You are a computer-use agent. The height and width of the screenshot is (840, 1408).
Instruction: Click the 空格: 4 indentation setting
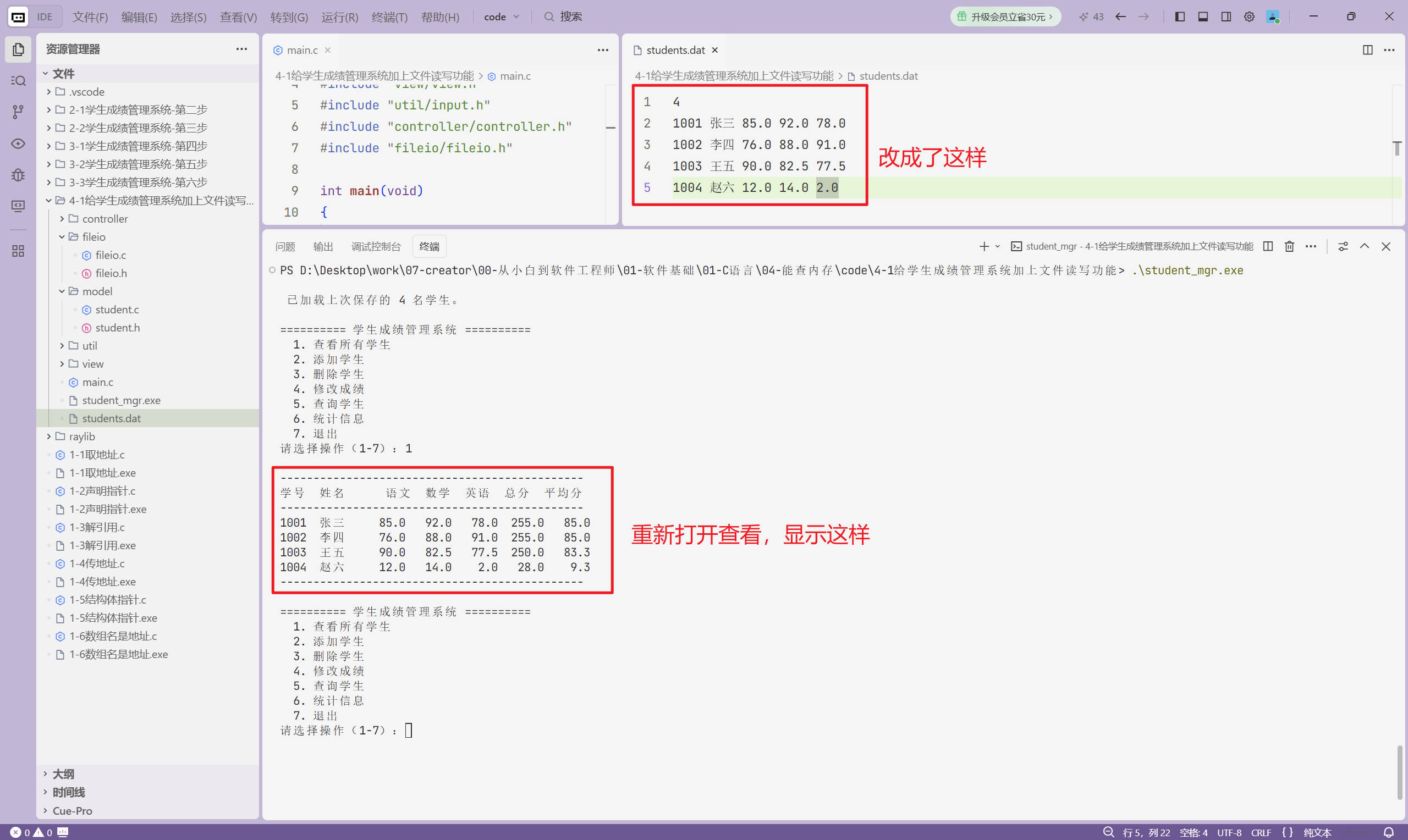coord(1193,832)
